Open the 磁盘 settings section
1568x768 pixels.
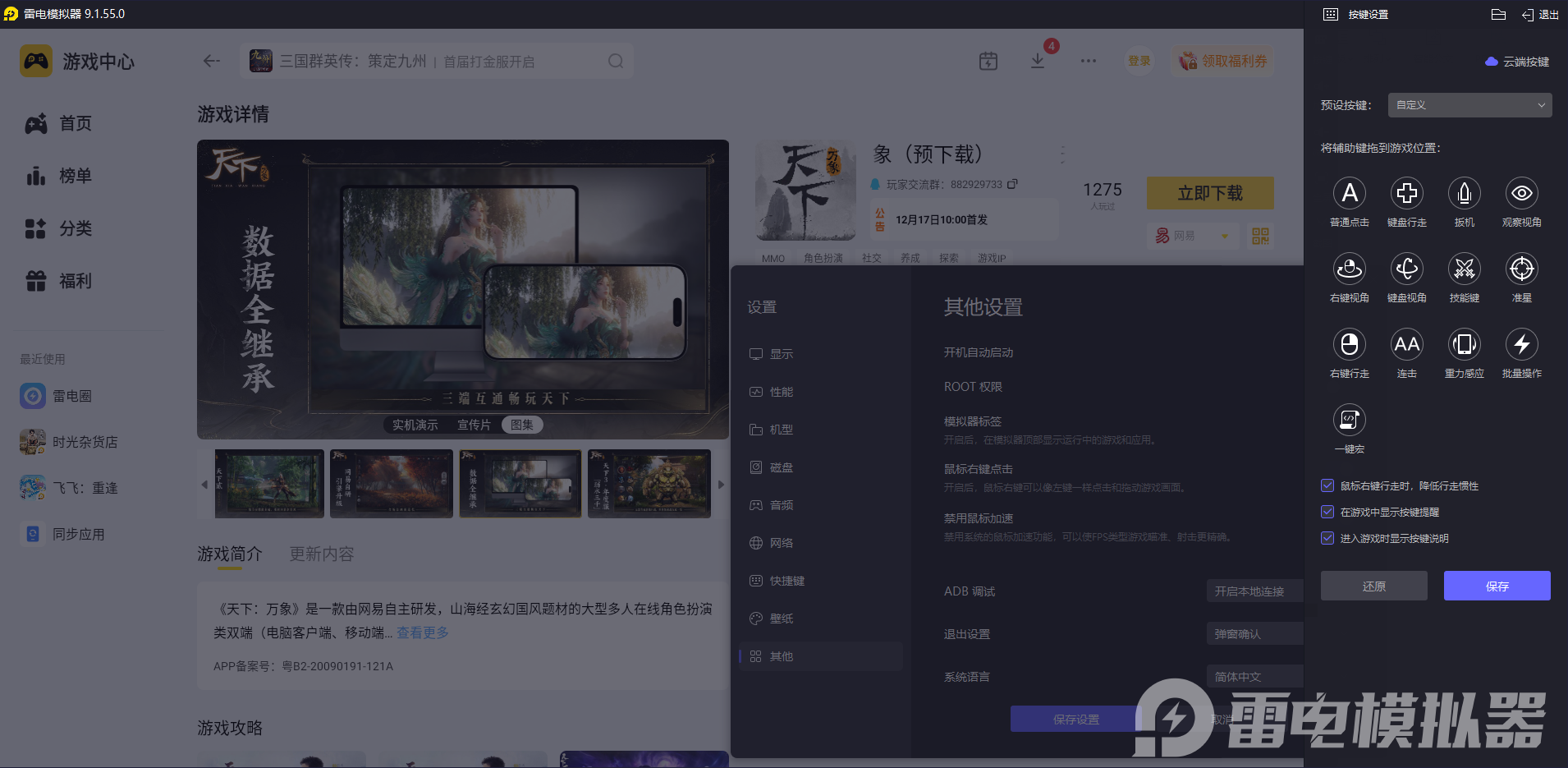[821, 467]
